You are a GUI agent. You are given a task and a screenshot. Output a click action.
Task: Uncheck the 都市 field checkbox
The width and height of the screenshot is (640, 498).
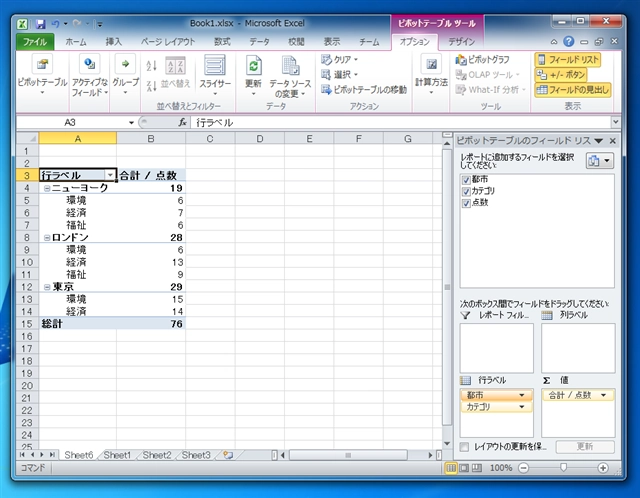[x=466, y=180]
